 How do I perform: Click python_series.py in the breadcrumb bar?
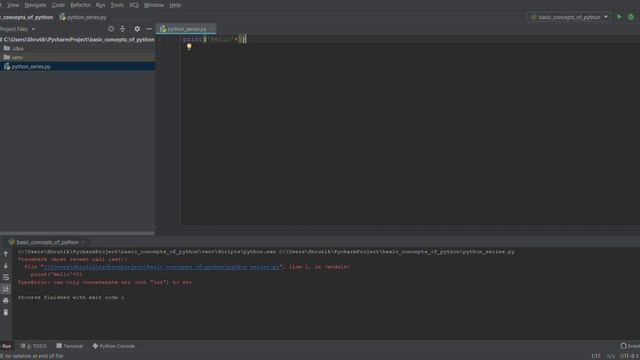83,17
